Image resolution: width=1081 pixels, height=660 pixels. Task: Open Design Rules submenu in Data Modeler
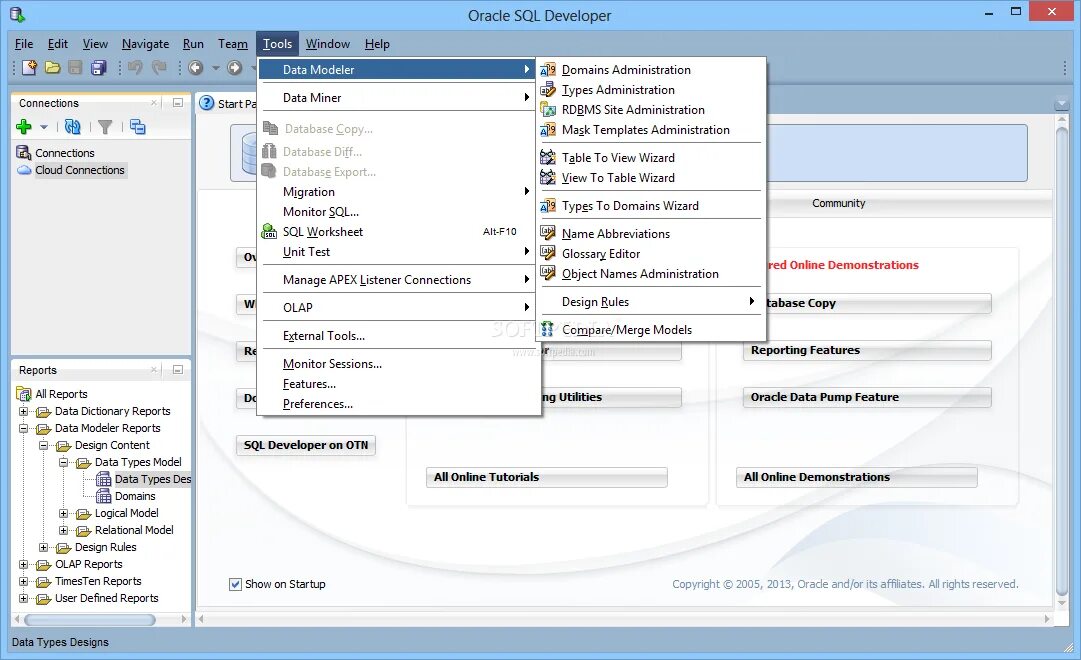coord(651,301)
